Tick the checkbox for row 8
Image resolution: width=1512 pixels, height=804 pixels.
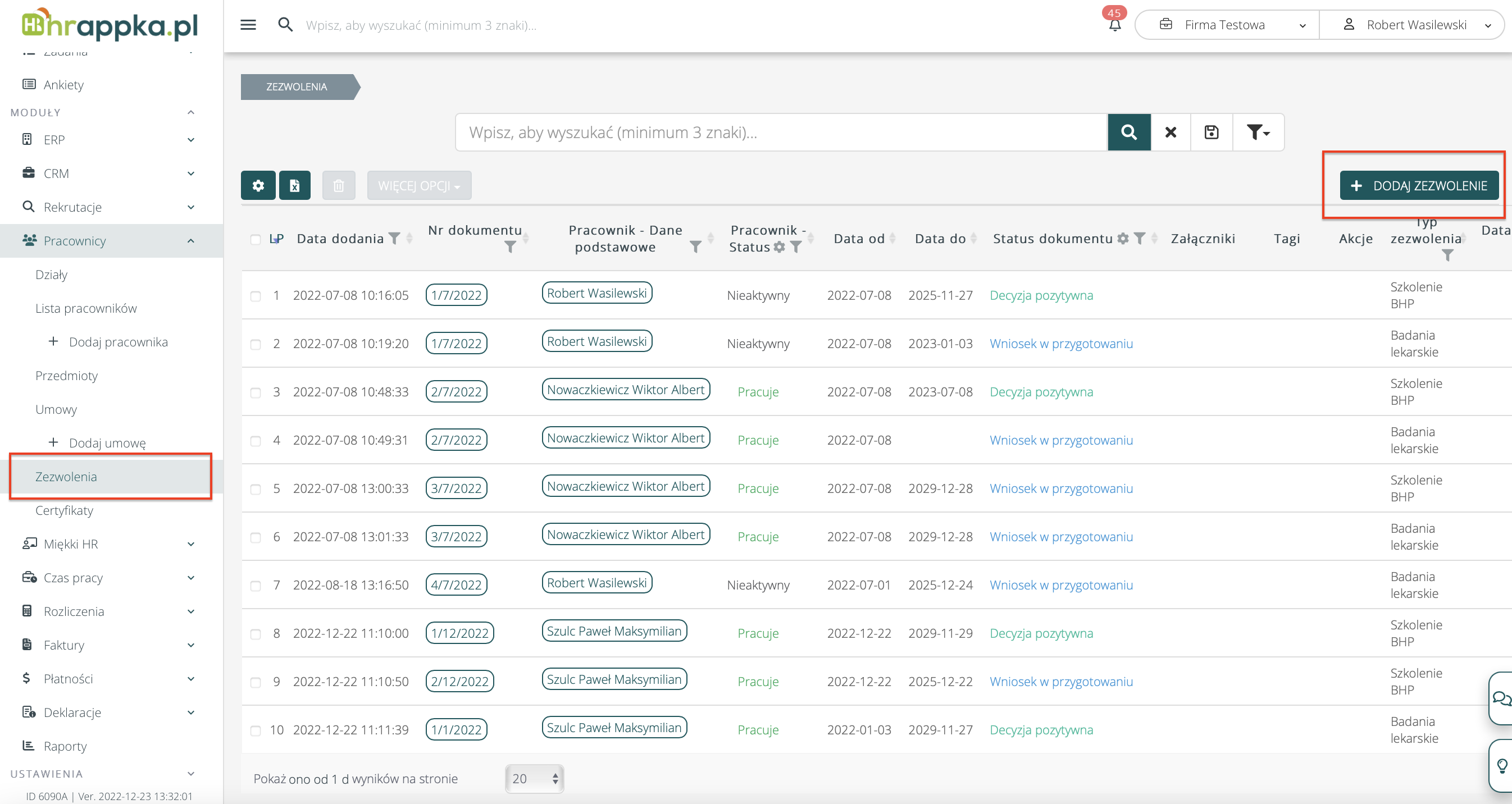(256, 634)
